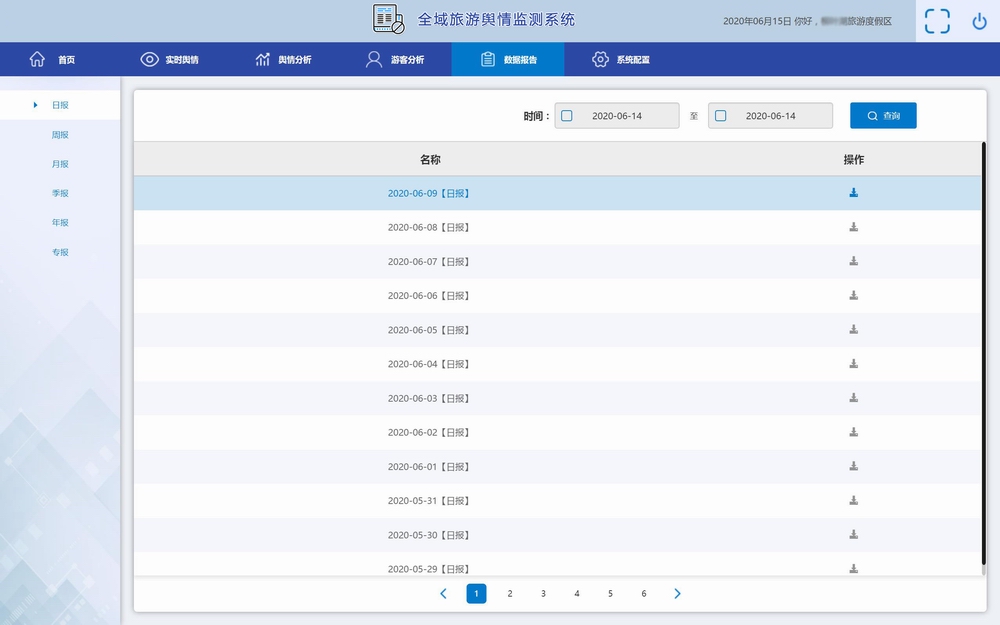This screenshot has width=1000, height=625.
Task: Toggle fullscreen mode icon in header
Action: coord(937,21)
